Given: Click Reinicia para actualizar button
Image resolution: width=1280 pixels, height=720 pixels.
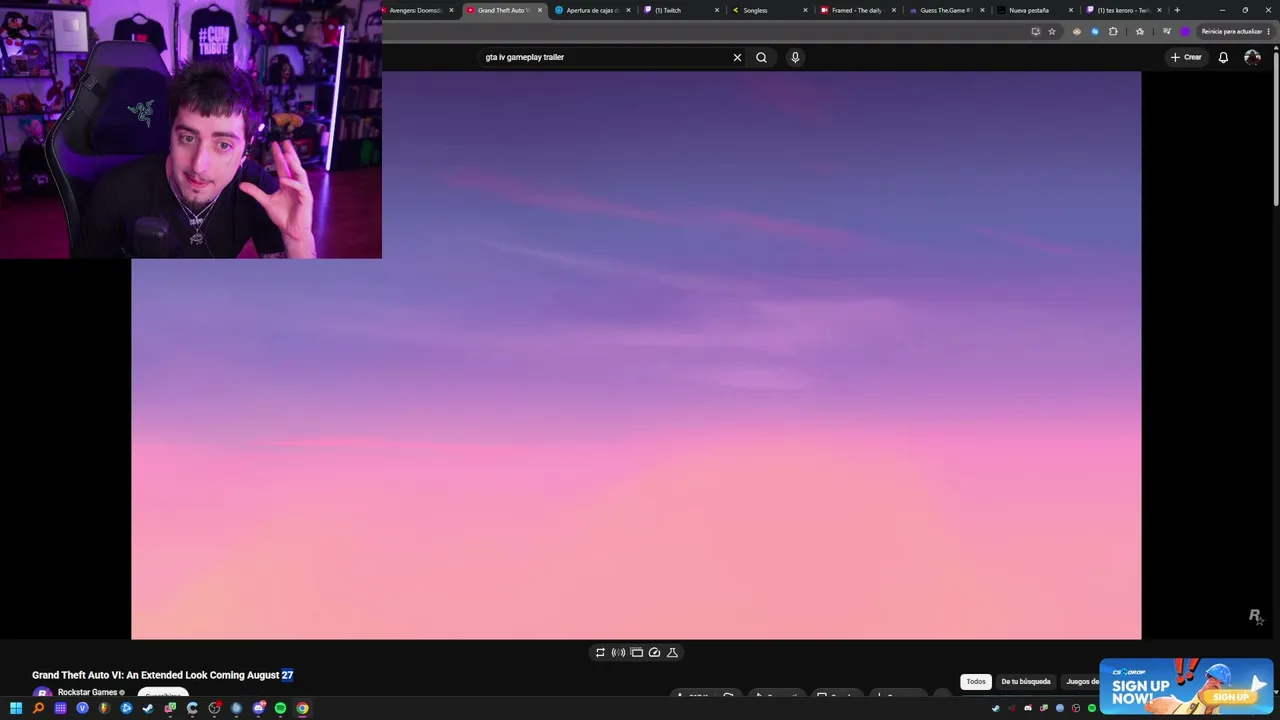Looking at the screenshot, I should point(1234,31).
